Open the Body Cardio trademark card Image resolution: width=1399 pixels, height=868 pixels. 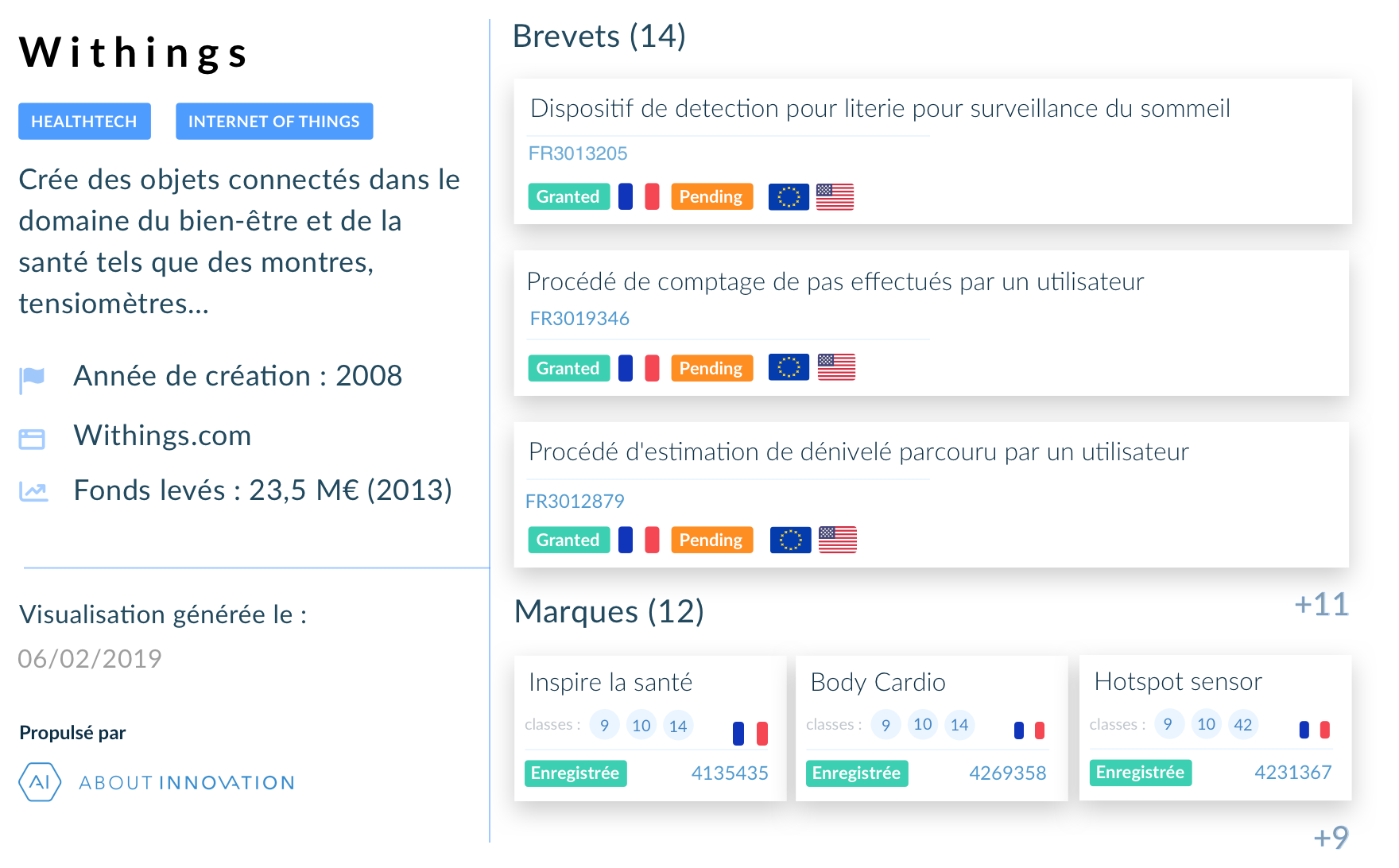click(931, 728)
